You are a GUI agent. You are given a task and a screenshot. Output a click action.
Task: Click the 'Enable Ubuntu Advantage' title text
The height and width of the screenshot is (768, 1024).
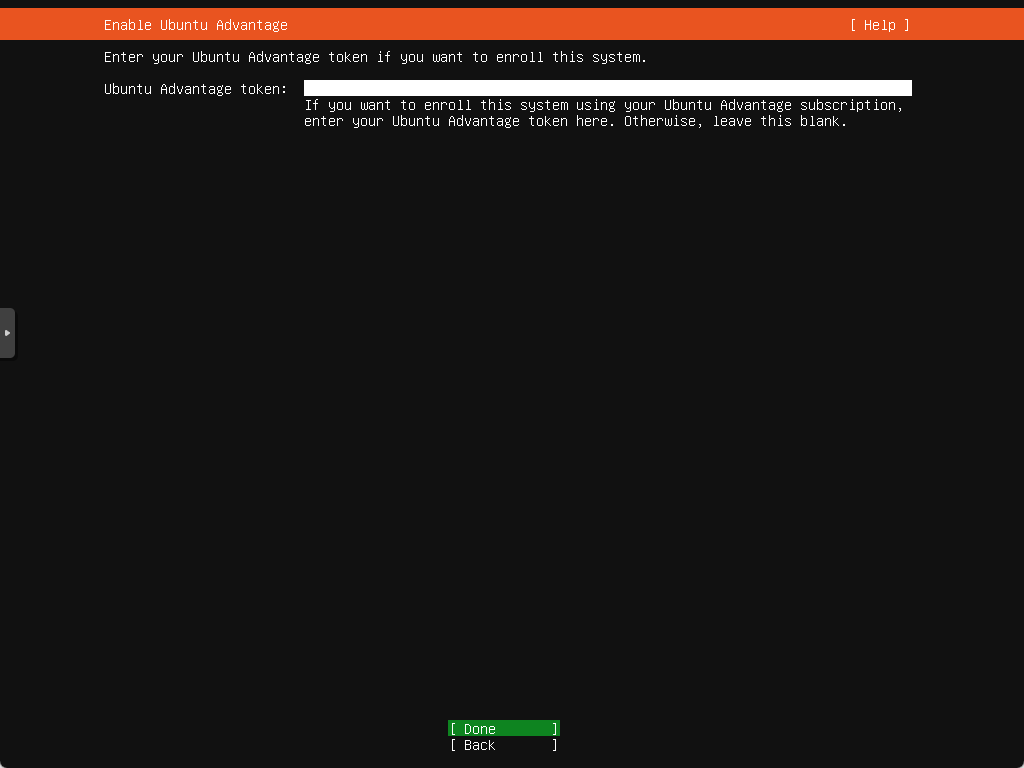pos(196,25)
